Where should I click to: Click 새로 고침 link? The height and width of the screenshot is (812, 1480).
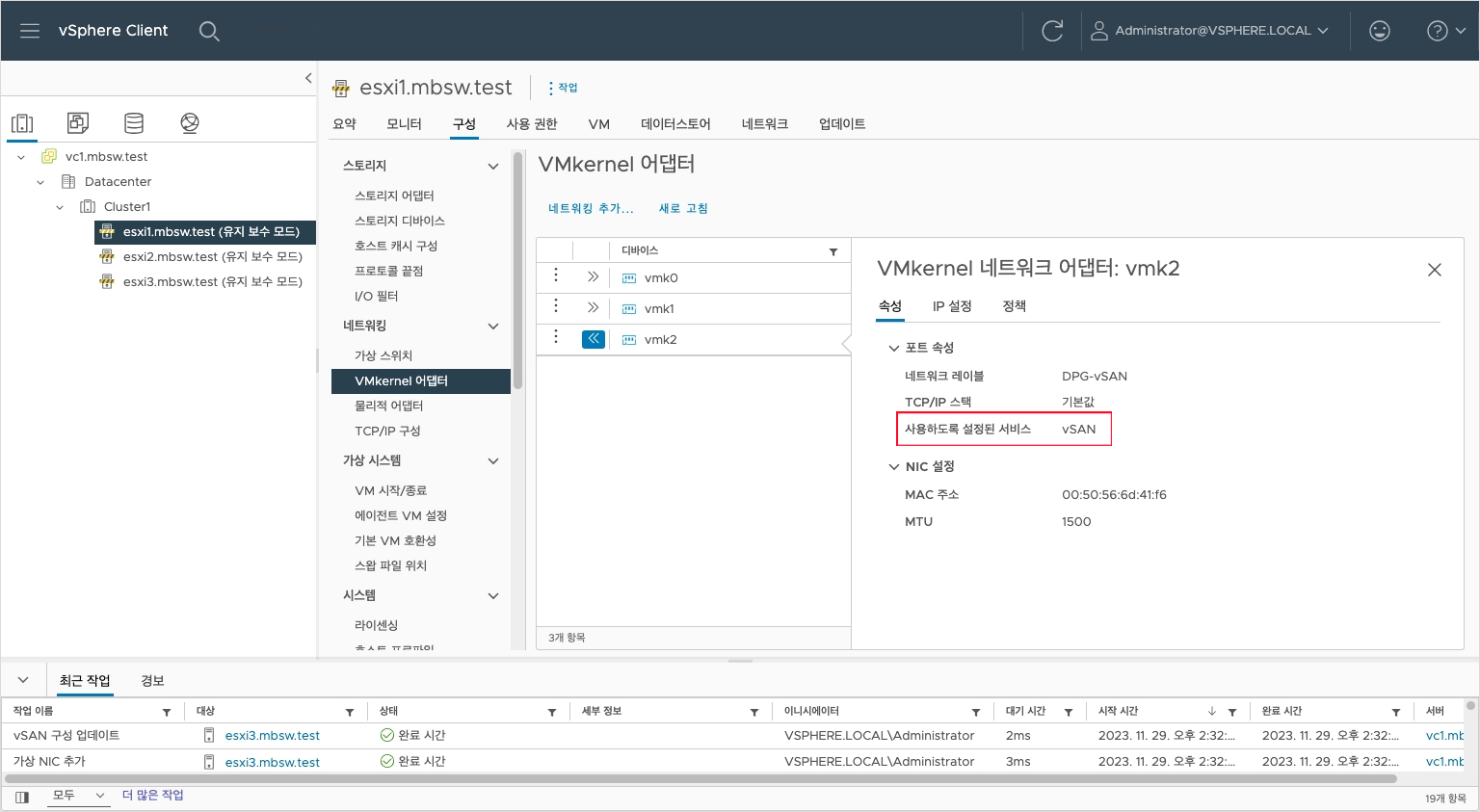point(683,208)
